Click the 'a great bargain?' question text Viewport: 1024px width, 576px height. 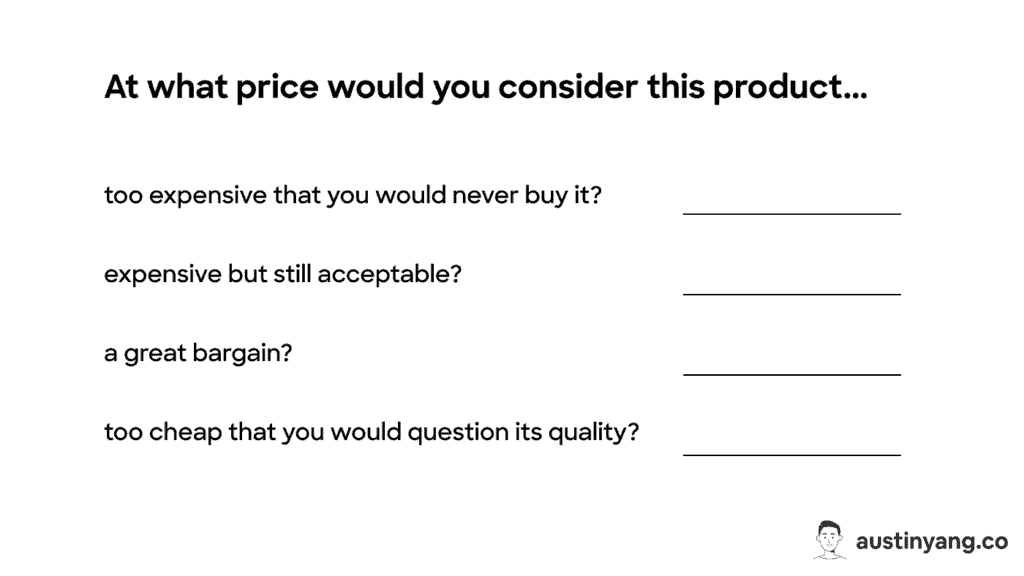(198, 353)
